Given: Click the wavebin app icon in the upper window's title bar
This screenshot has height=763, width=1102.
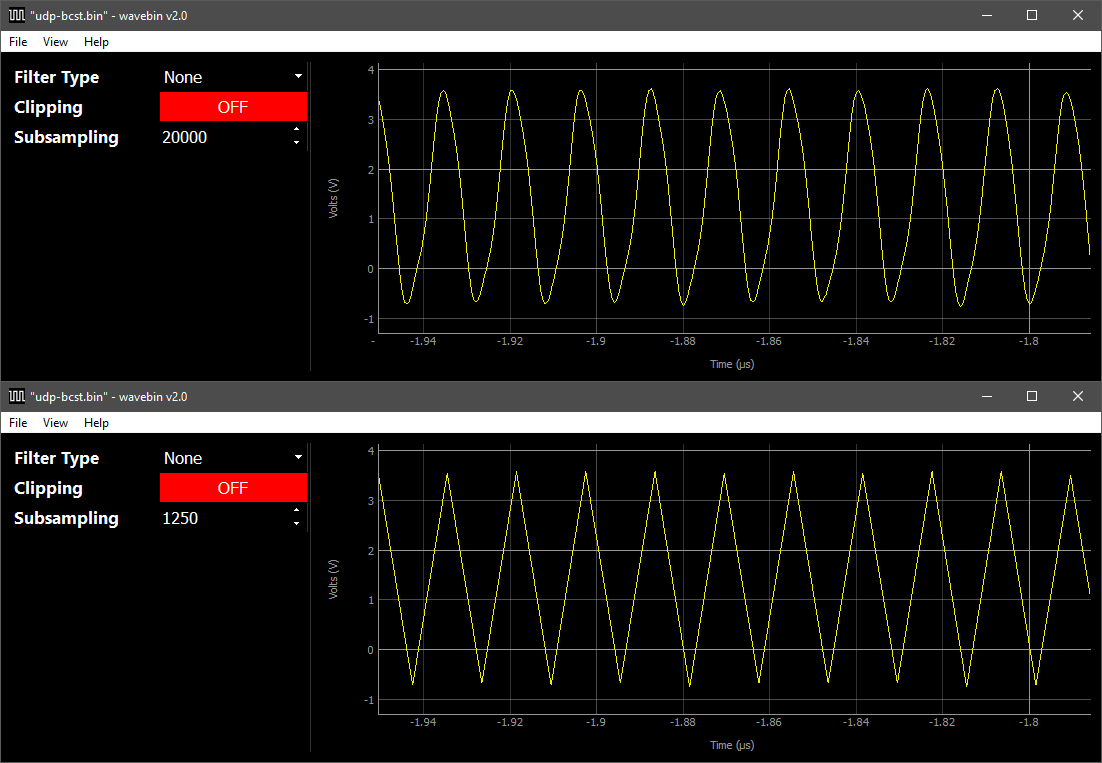Looking at the screenshot, I should [17, 15].
